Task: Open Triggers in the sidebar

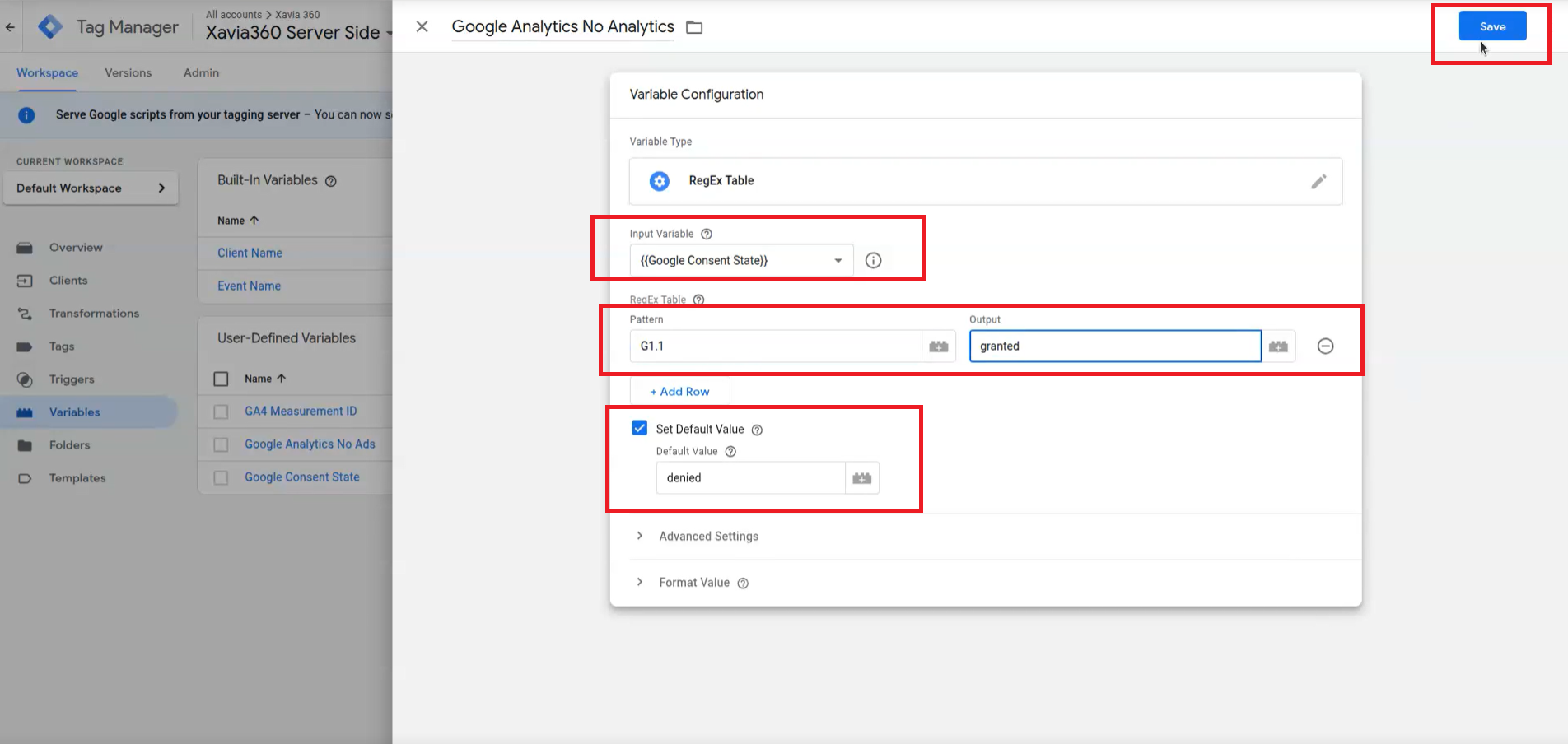Action: point(72,379)
